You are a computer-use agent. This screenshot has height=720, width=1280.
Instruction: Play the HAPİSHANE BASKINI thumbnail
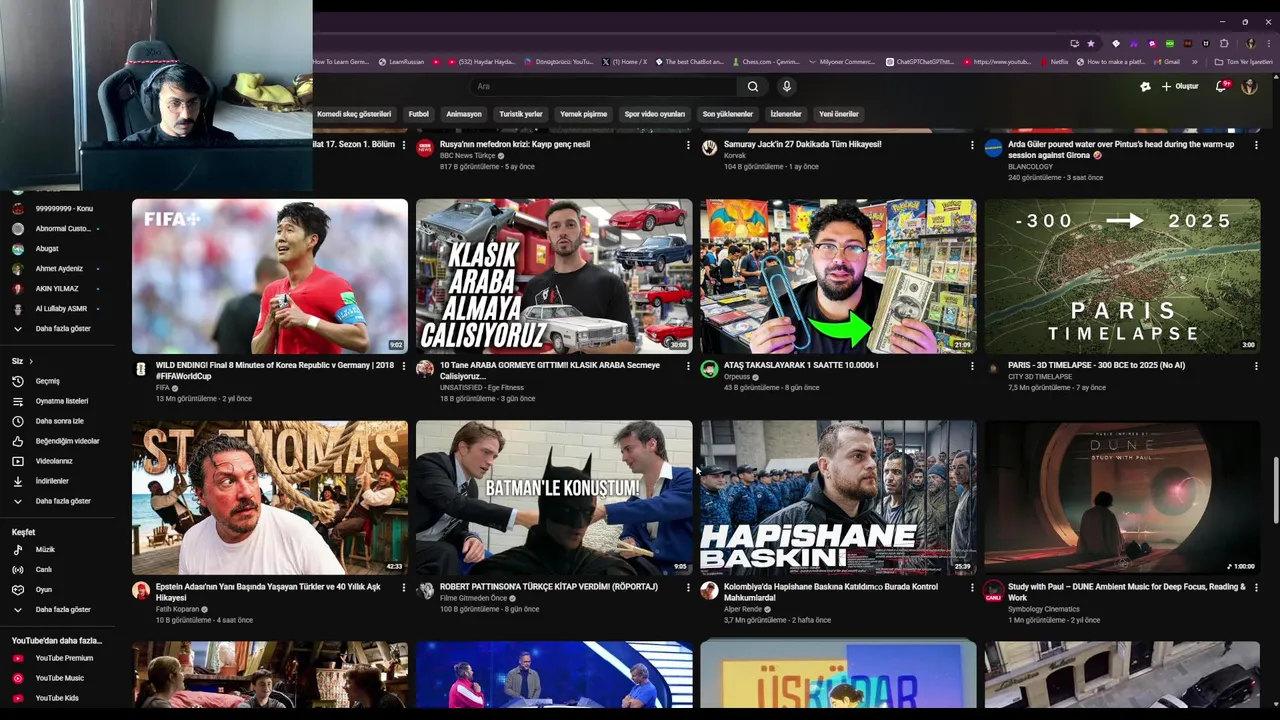point(838,498)
